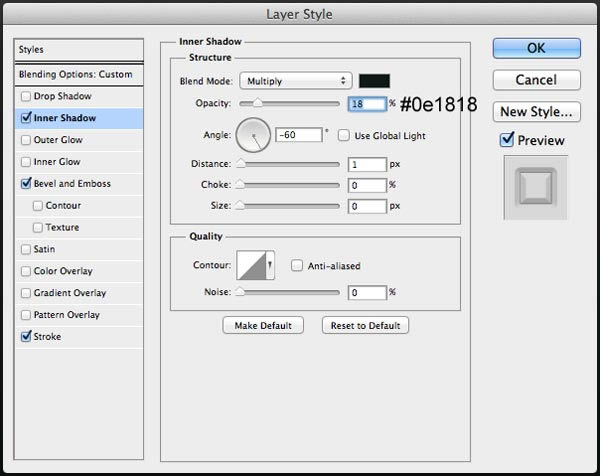Toggle Use Global Light checkbox
Viewport: 600px width, 476px height.
343,135
